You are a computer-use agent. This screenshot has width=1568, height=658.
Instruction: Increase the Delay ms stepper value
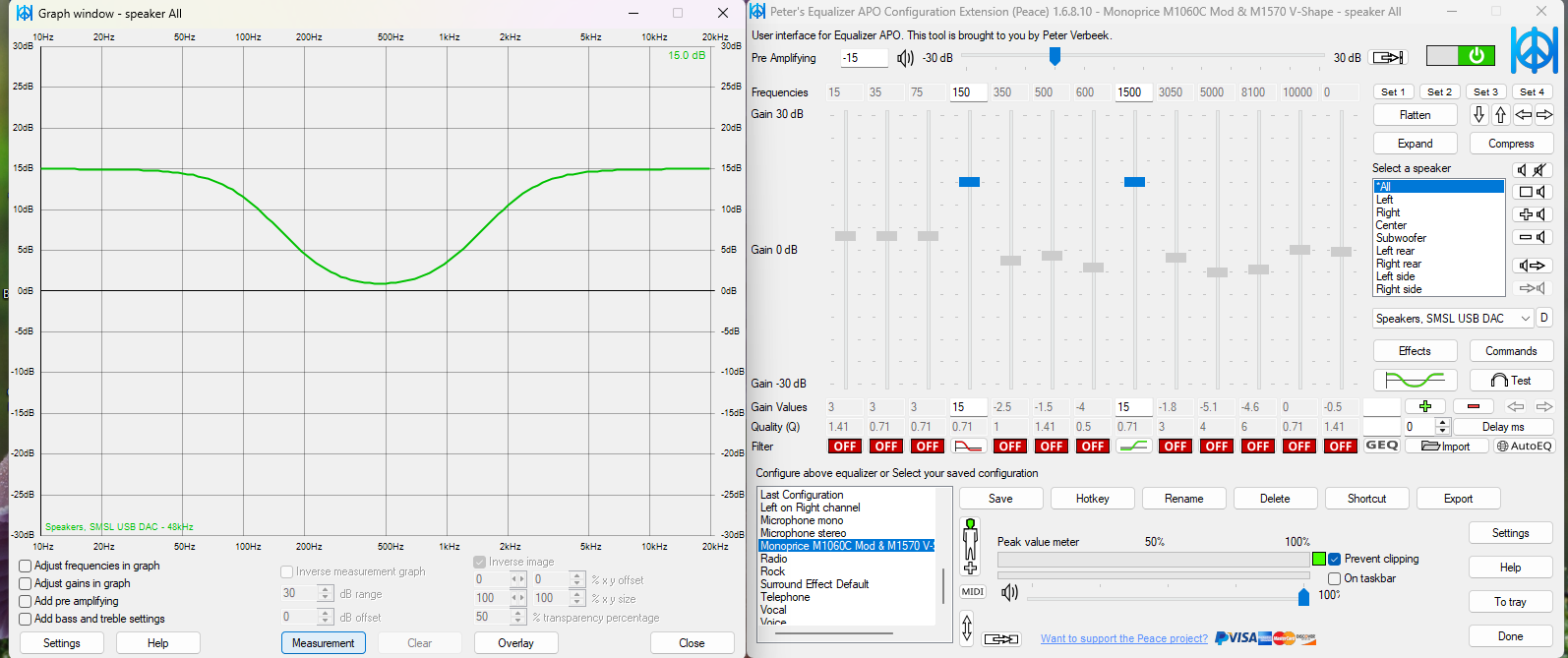(1443, 423)
